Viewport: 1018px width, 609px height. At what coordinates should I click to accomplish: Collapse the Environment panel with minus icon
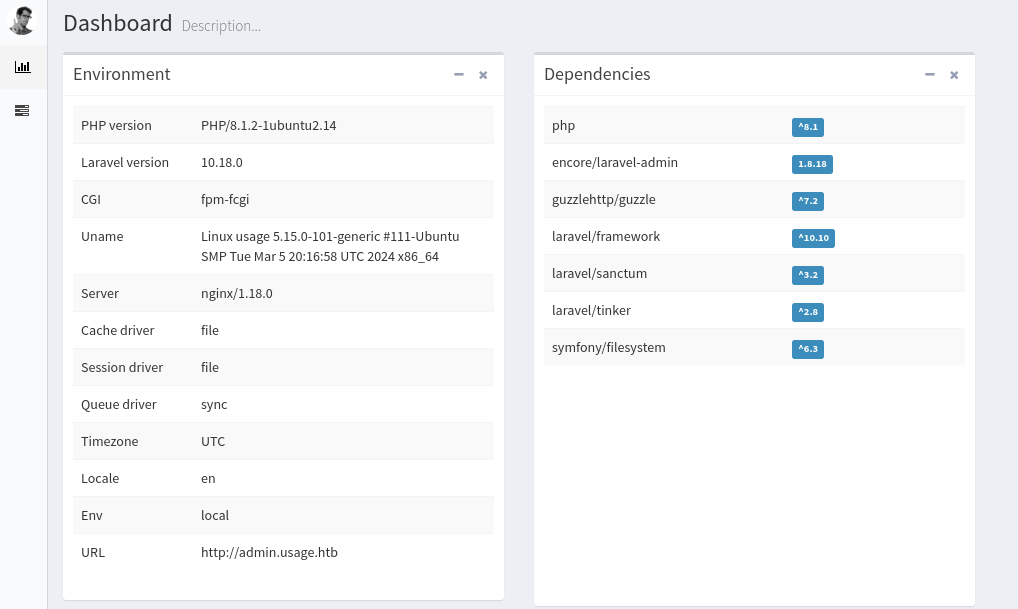click(459, 75)
